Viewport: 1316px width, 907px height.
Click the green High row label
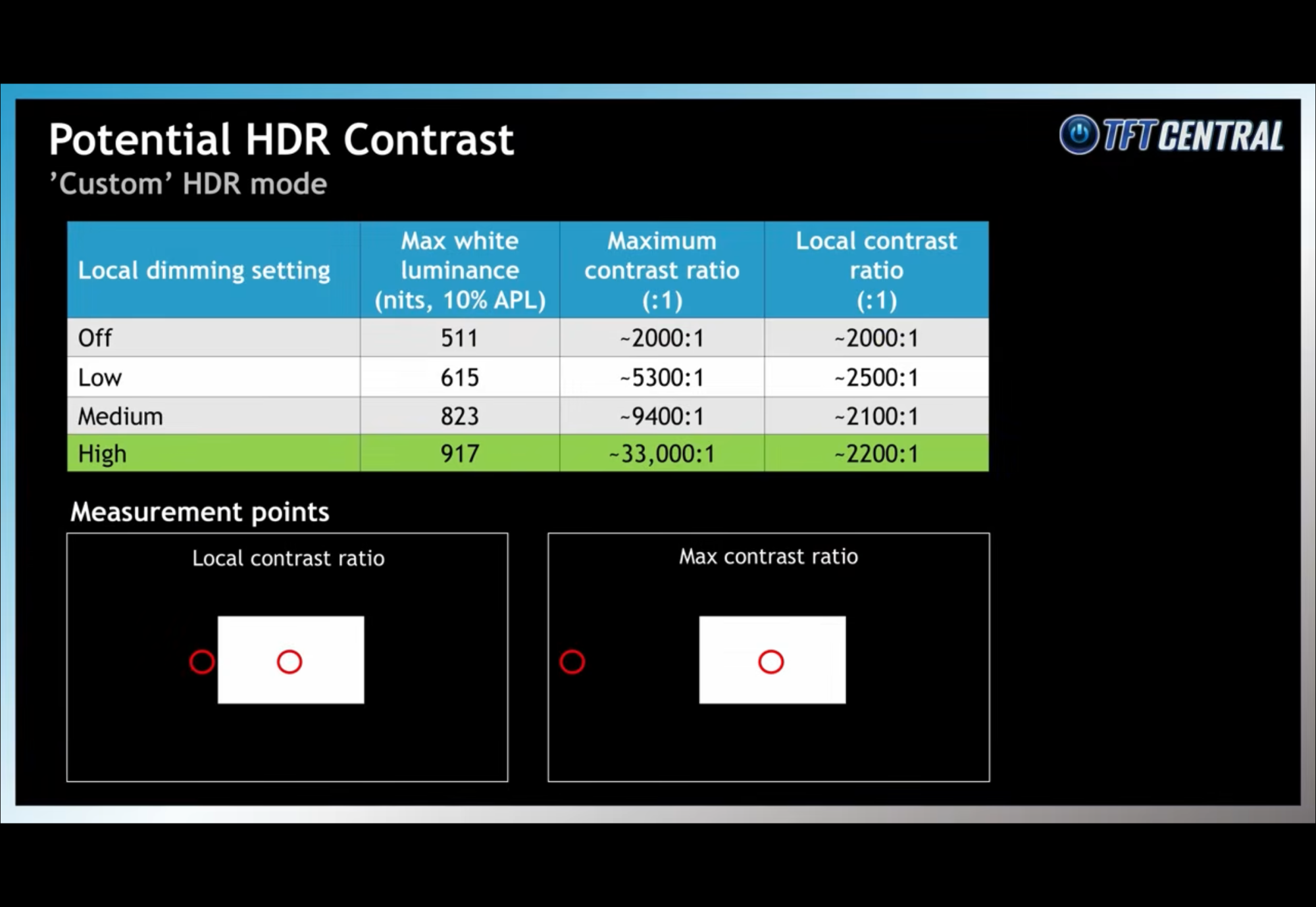tap(102, 454)
